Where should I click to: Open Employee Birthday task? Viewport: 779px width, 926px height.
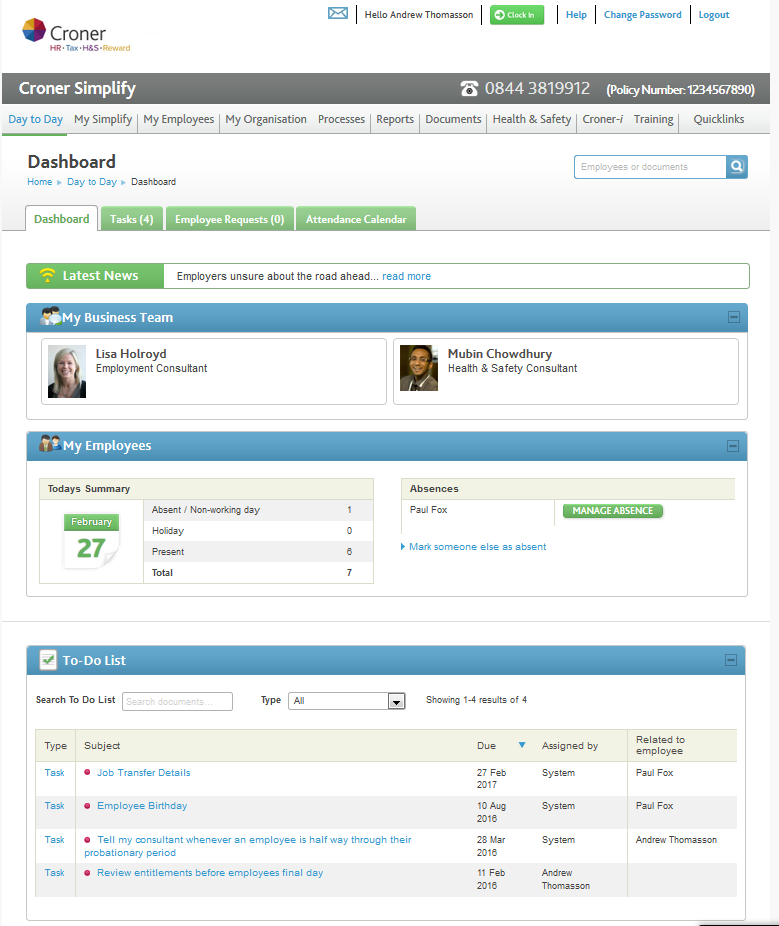click(142, 806)
